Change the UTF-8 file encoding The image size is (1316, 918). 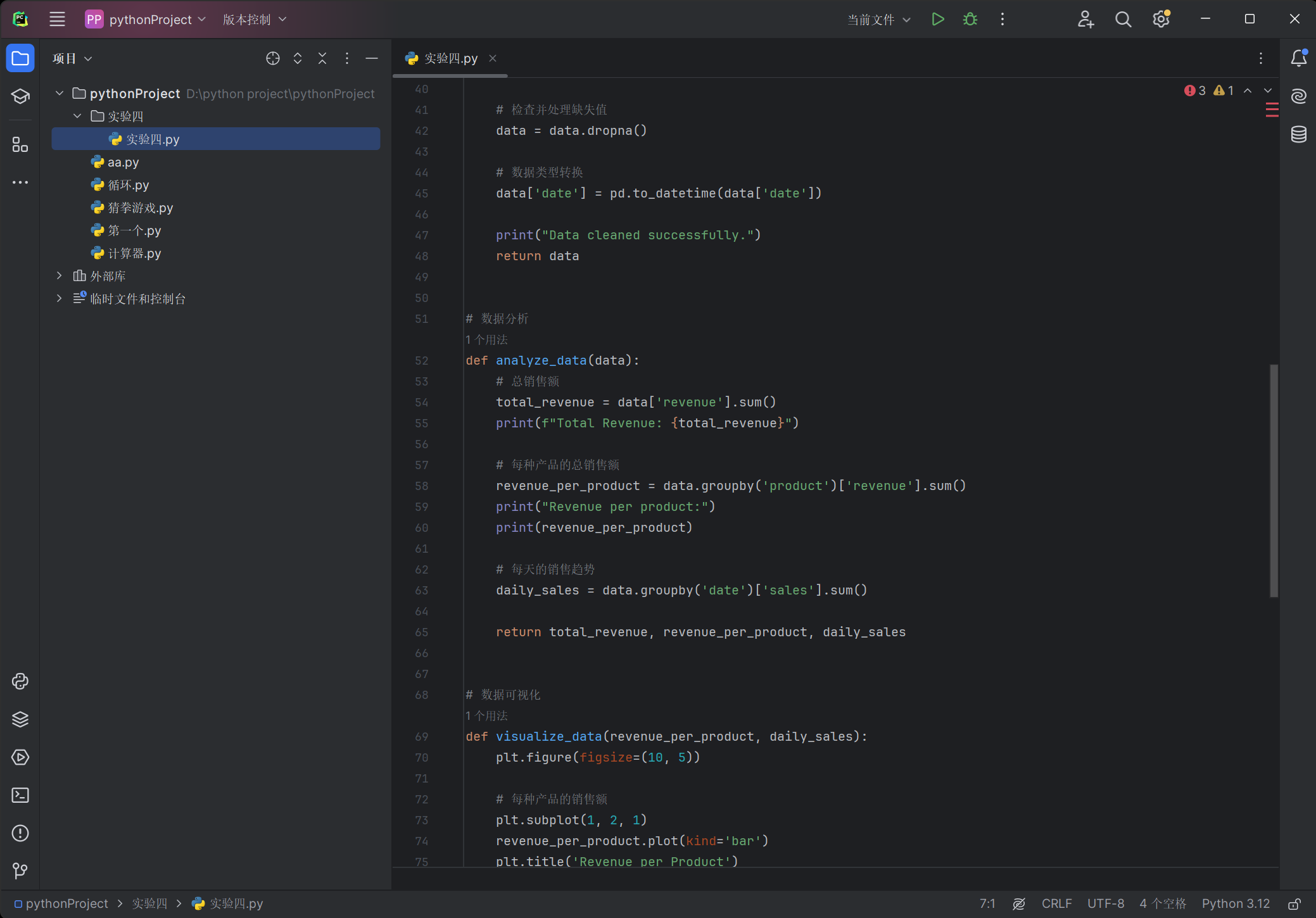point(1106,903)
